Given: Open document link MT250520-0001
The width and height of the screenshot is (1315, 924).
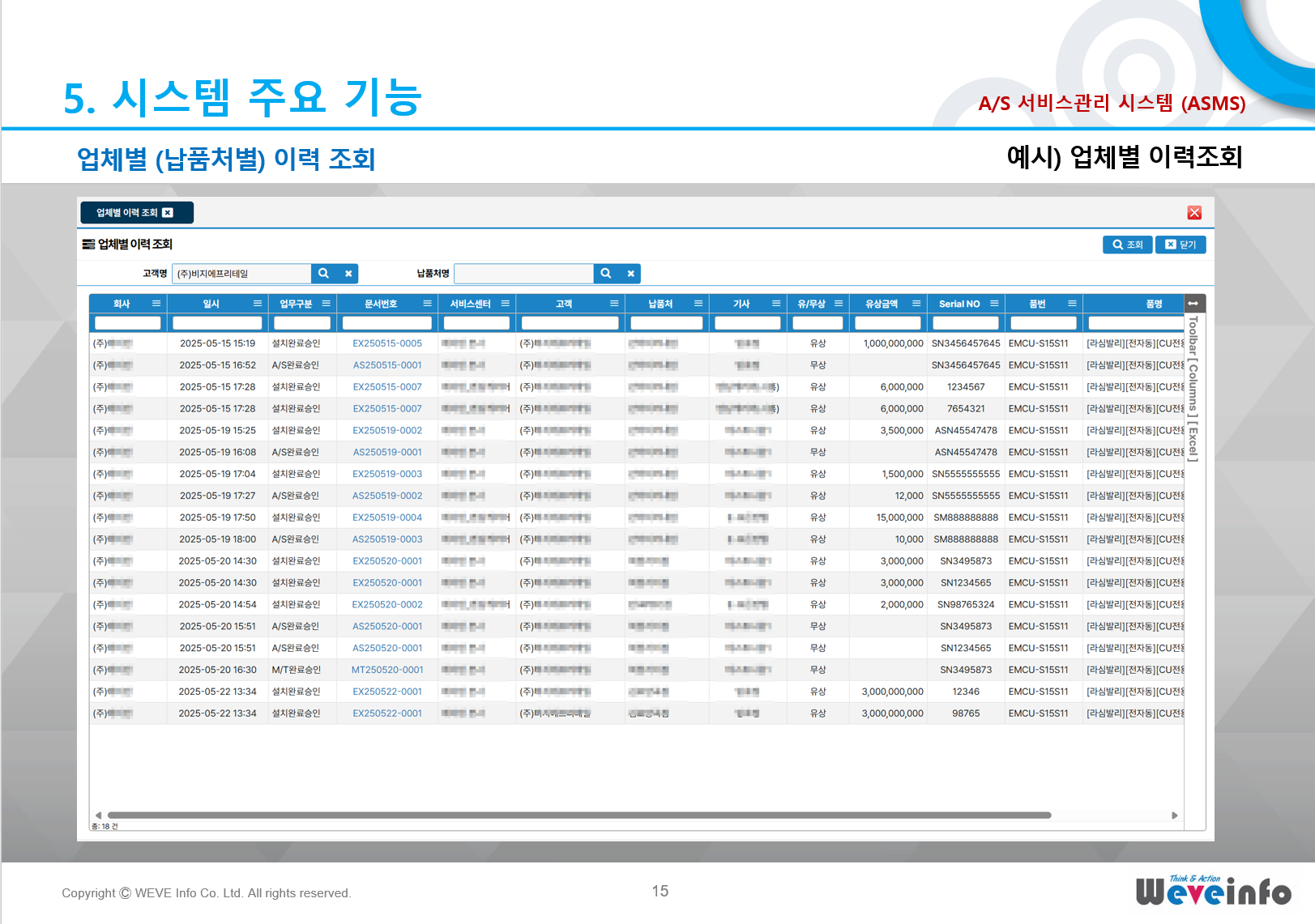Looking at the screenshot, I should click(x=387, y=670).
